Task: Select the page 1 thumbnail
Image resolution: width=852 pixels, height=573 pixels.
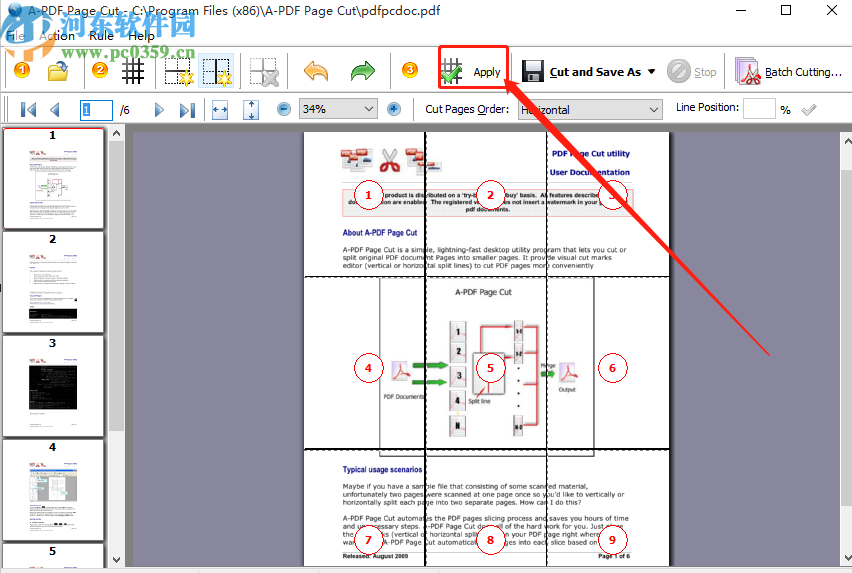Action: point(53,178)
